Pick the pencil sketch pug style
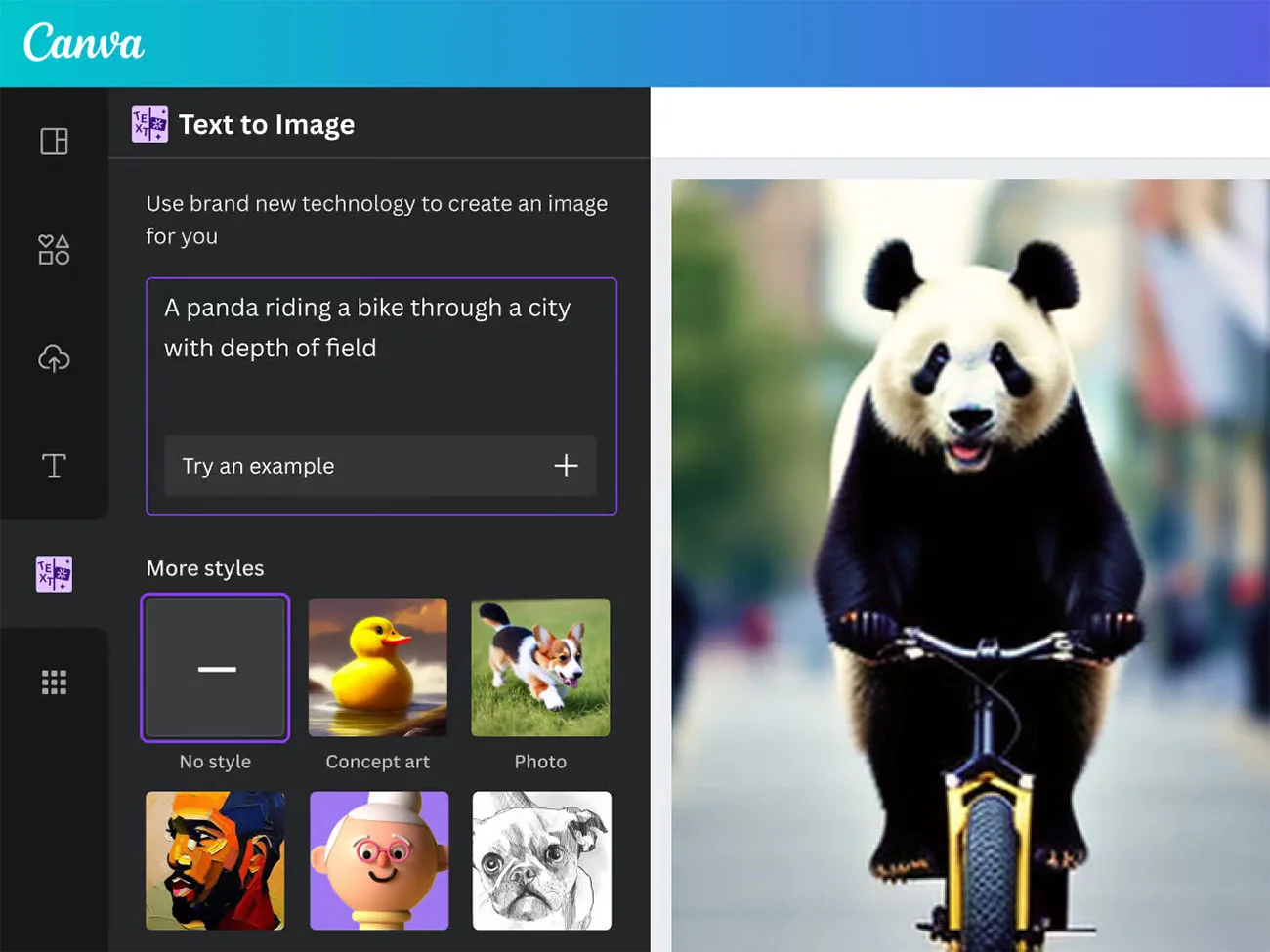 point(541,860)
